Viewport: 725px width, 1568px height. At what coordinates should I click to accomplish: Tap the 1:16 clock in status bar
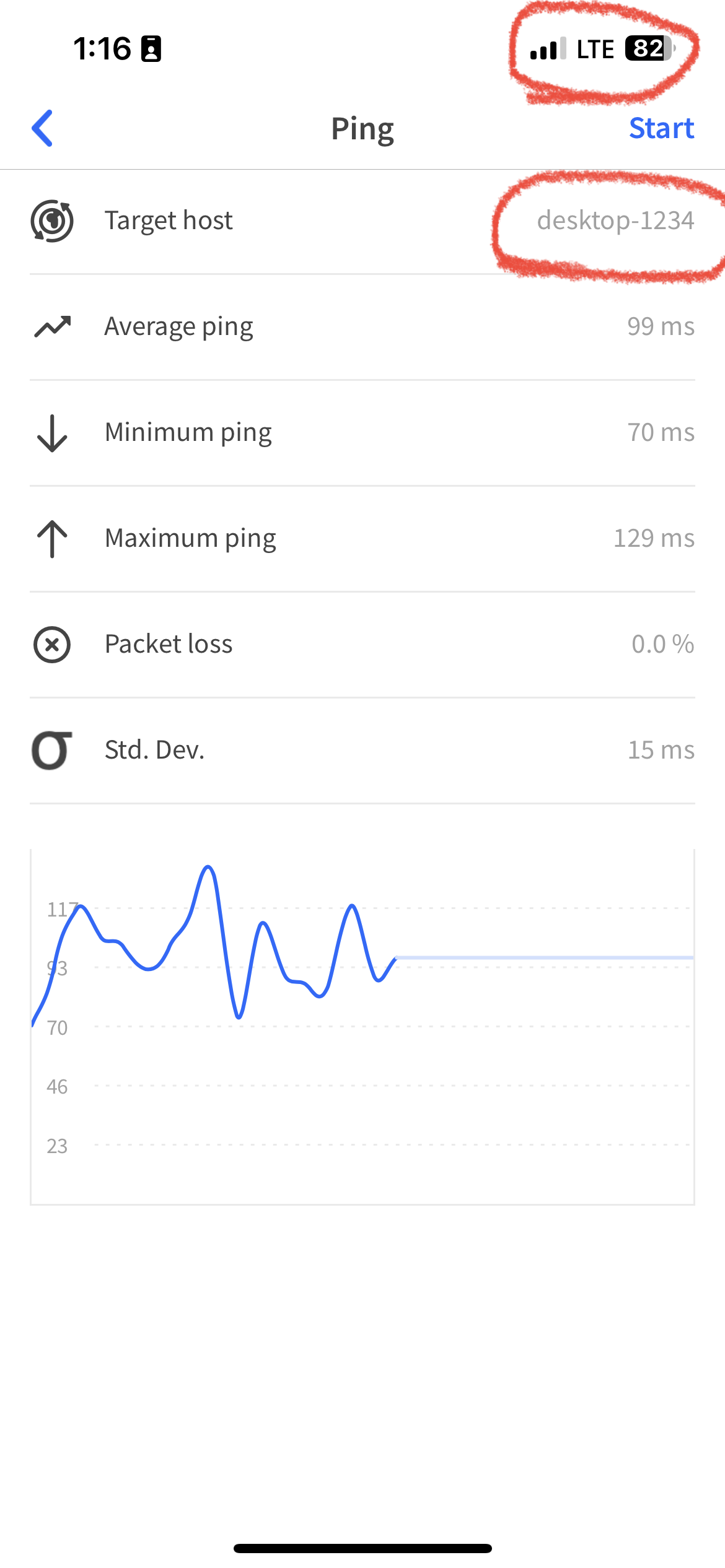point(102,48)
